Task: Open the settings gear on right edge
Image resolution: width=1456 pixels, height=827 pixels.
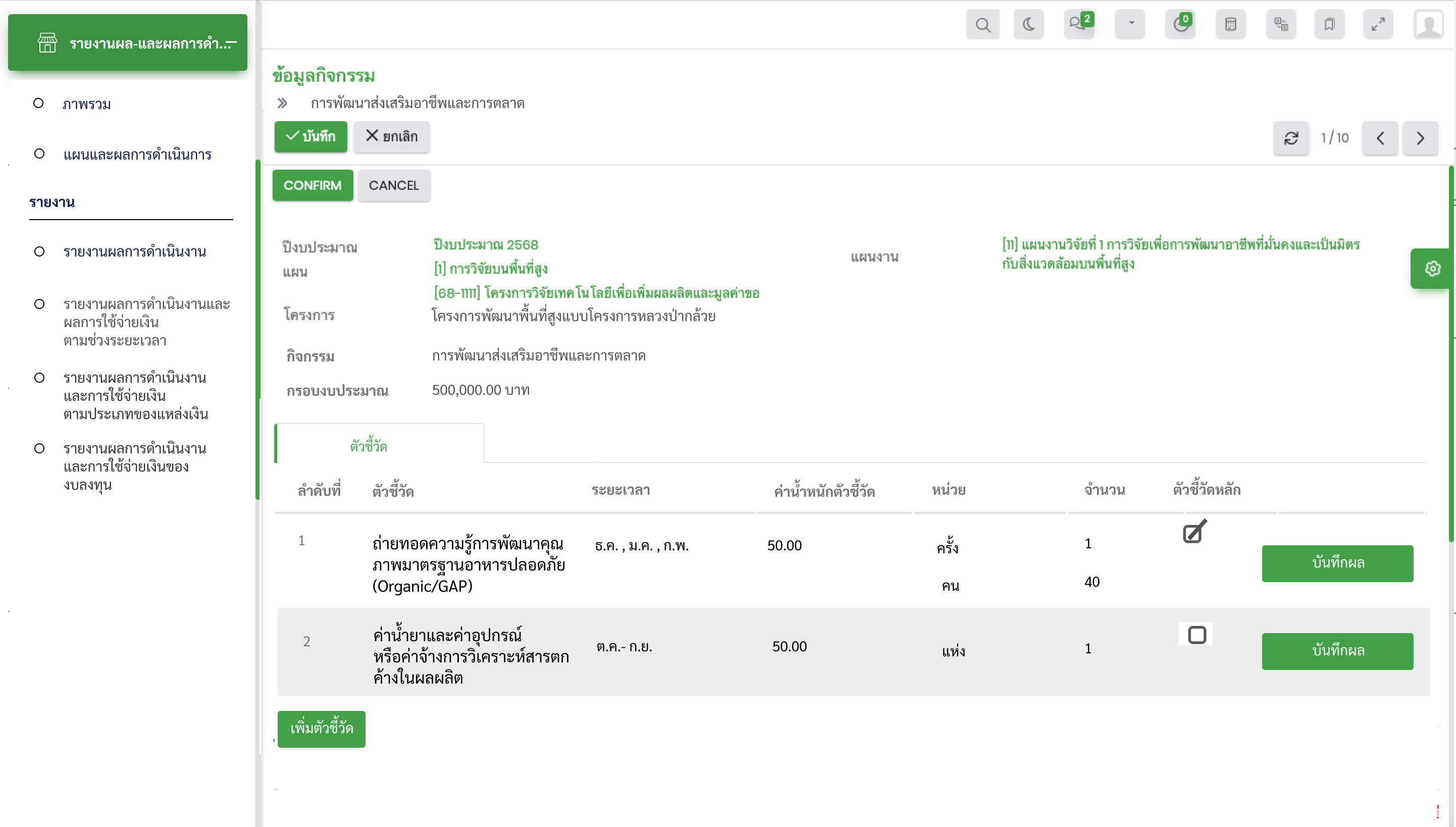Action: tap(1432, 269)
